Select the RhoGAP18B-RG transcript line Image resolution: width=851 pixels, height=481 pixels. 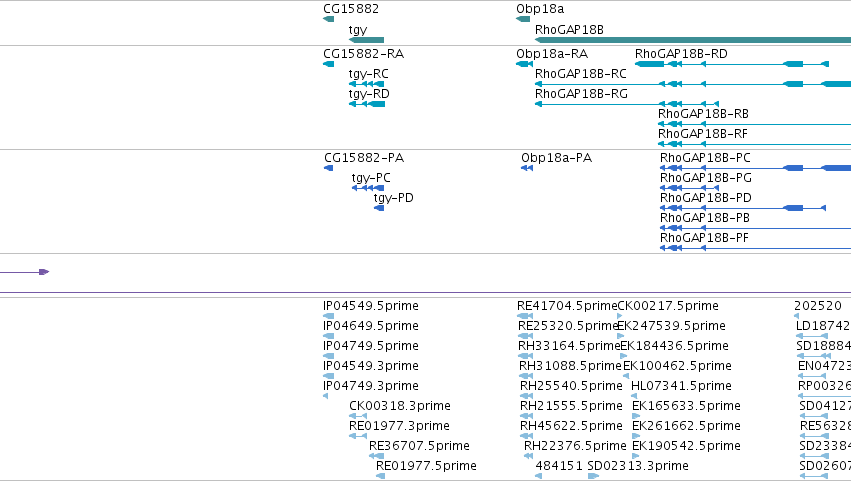[627, 104]
